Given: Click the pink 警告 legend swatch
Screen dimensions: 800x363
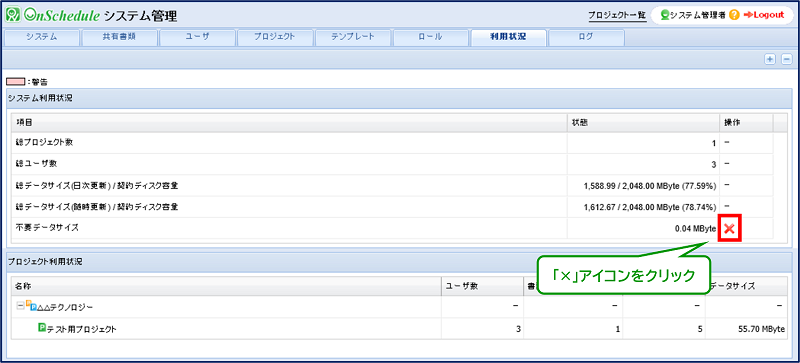Looking at the screenshot, I should 15,81.
